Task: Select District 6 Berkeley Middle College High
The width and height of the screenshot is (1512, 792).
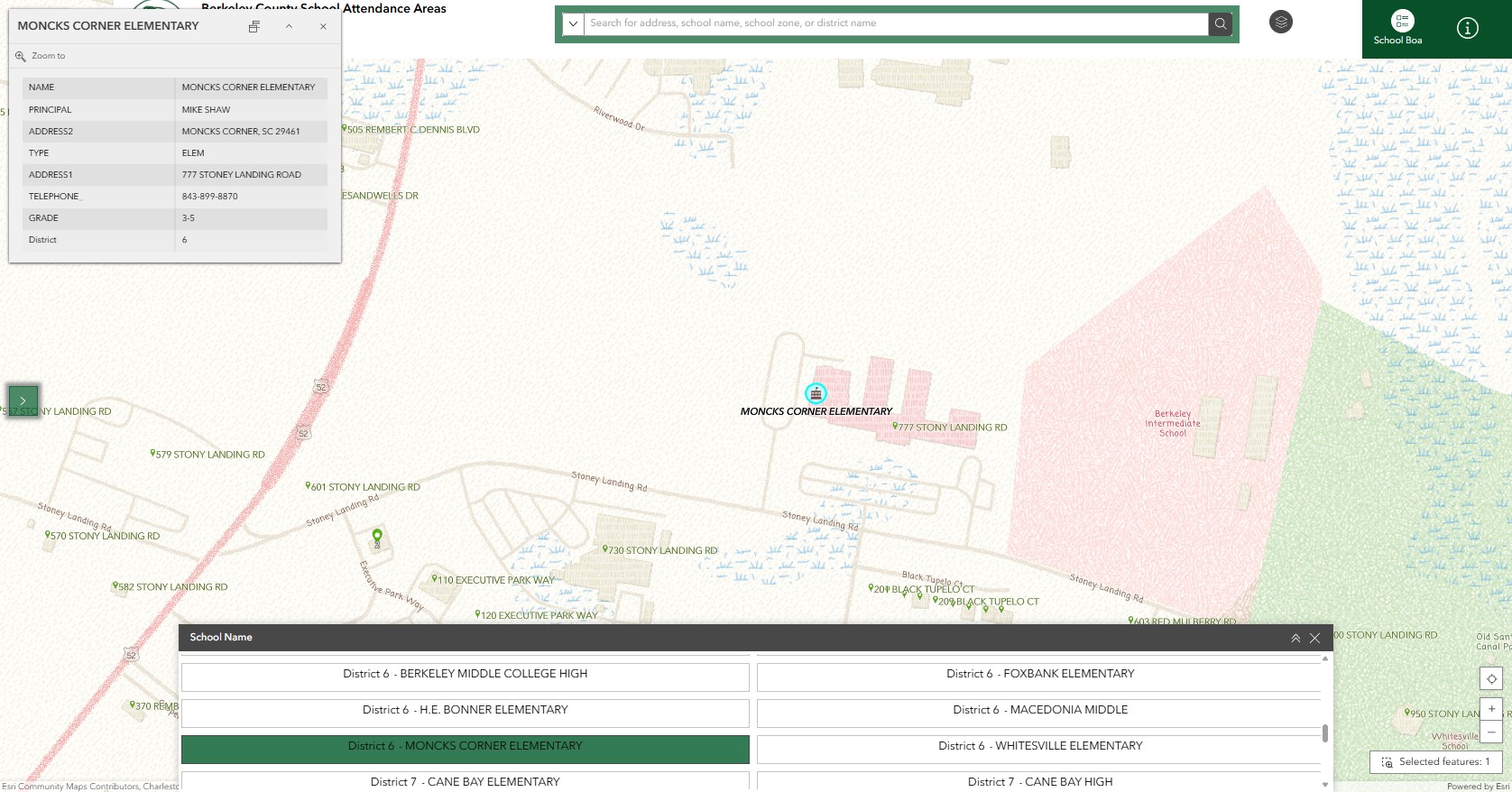Action: click(466, 677)
